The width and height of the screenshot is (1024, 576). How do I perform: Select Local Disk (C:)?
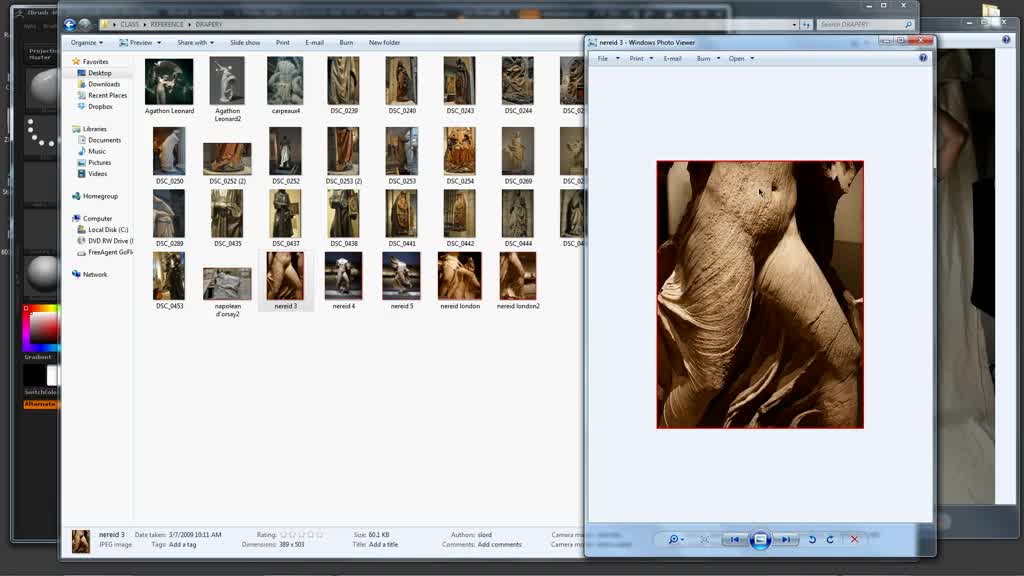pos(108,230)
